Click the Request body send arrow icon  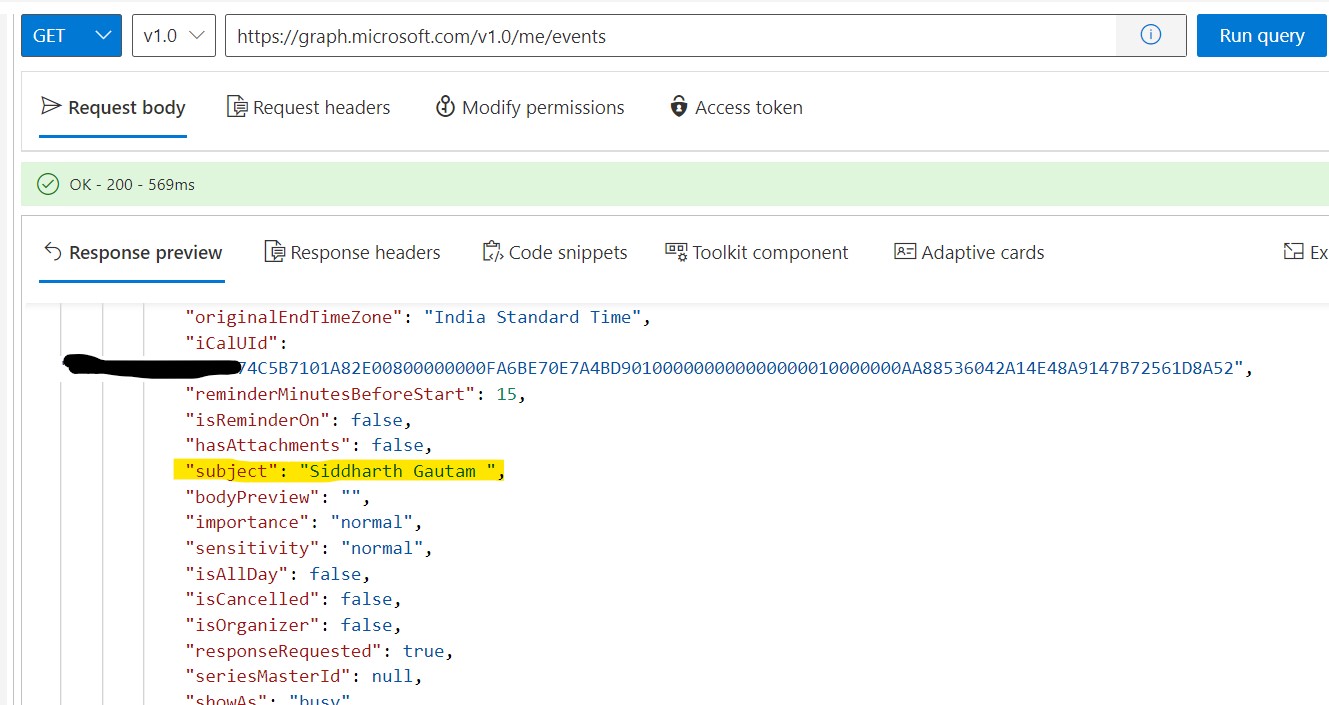pos(51,106)
